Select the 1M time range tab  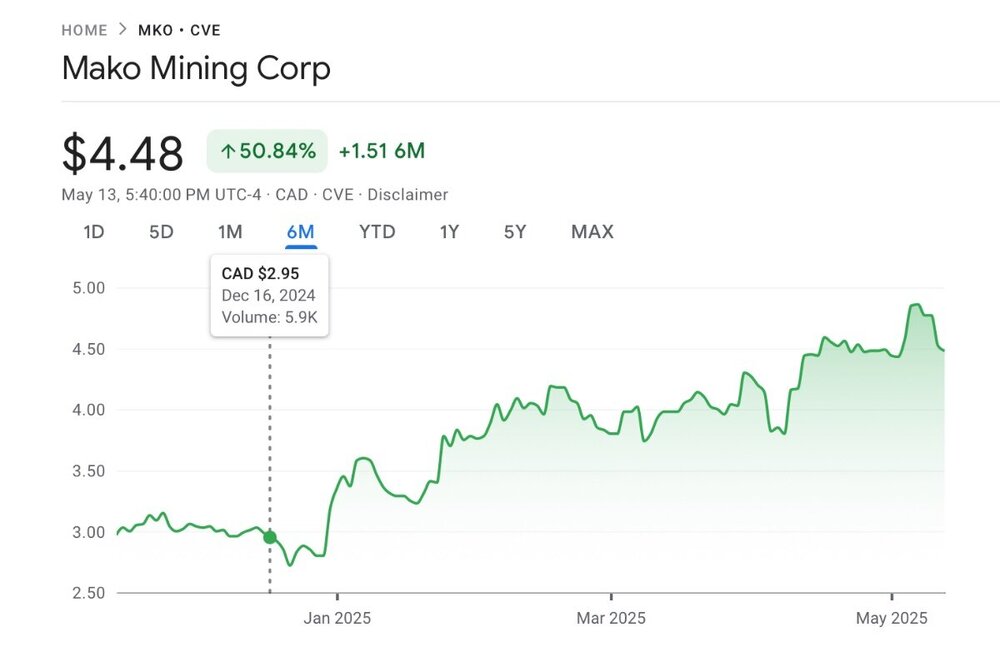coord(230,232)
